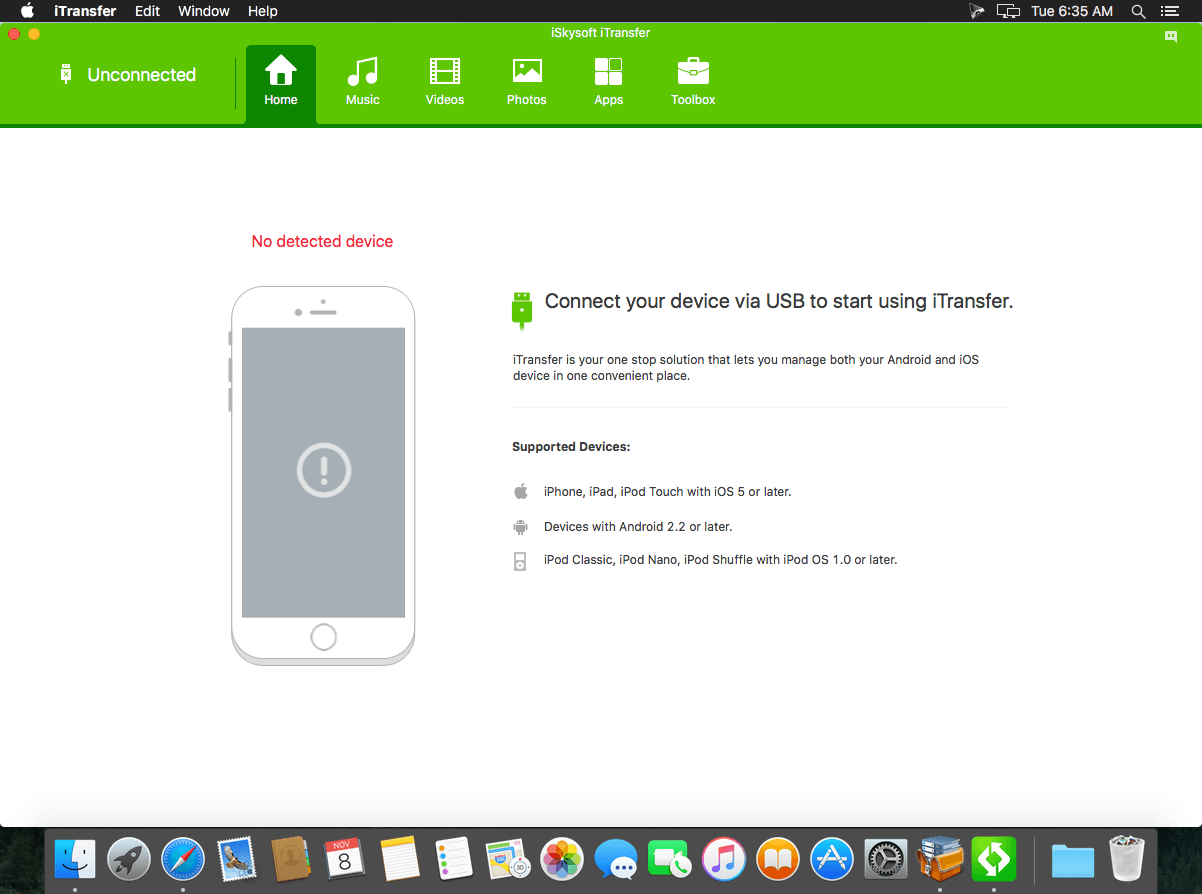This screenshot has height=894, width=1202.
Task: Open Launchpad from the Dock
Action: click(129, 858)
